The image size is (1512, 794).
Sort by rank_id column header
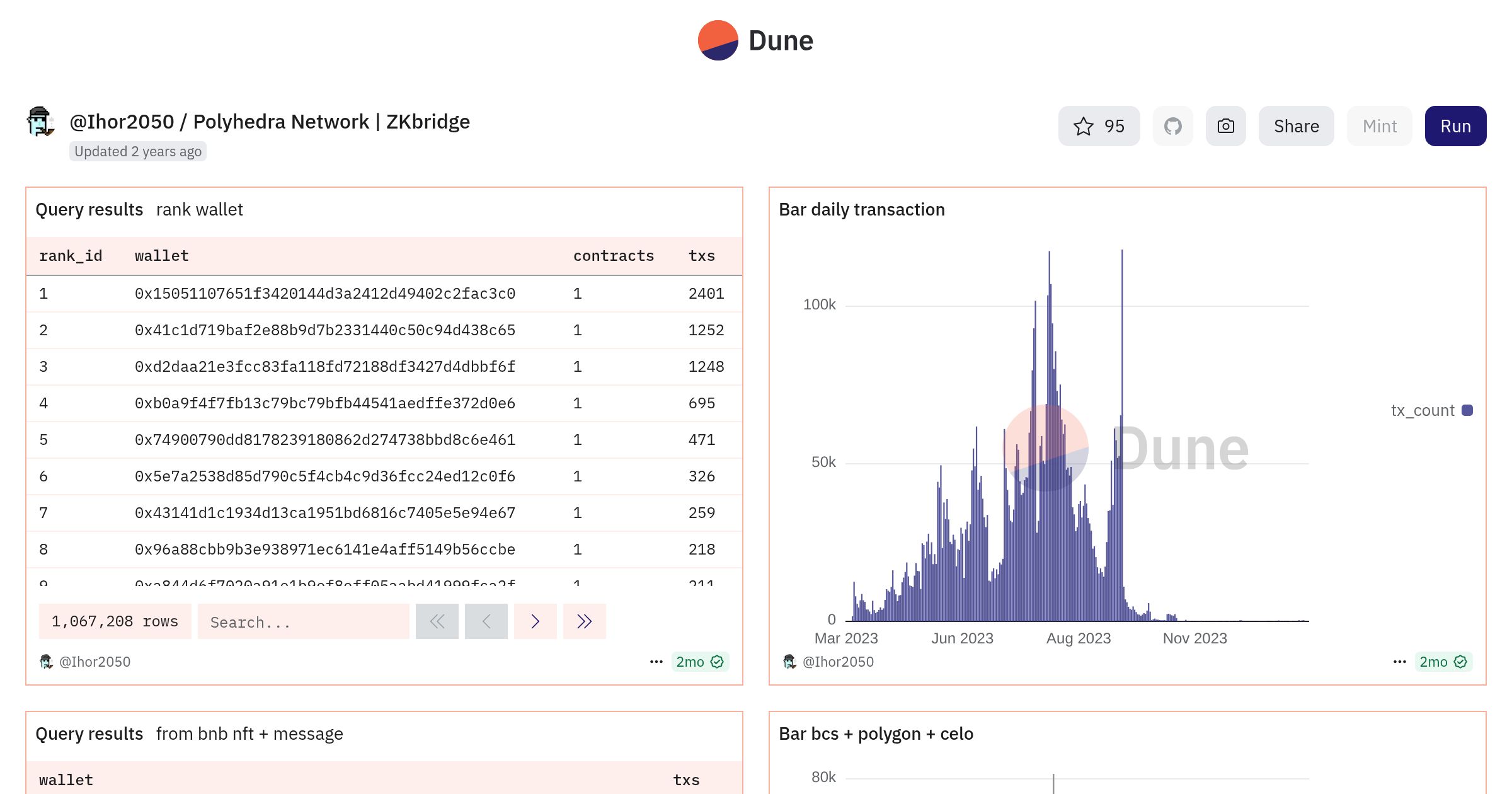click(71, 256)
